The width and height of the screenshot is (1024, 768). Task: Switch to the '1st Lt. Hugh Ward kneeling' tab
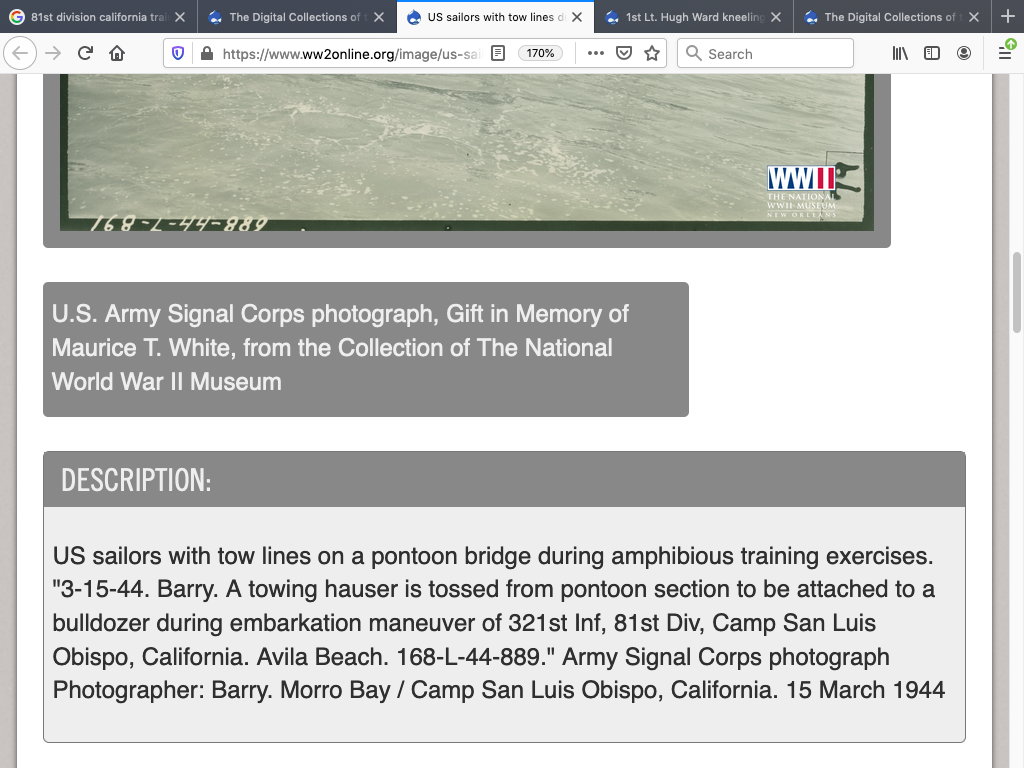687,17
